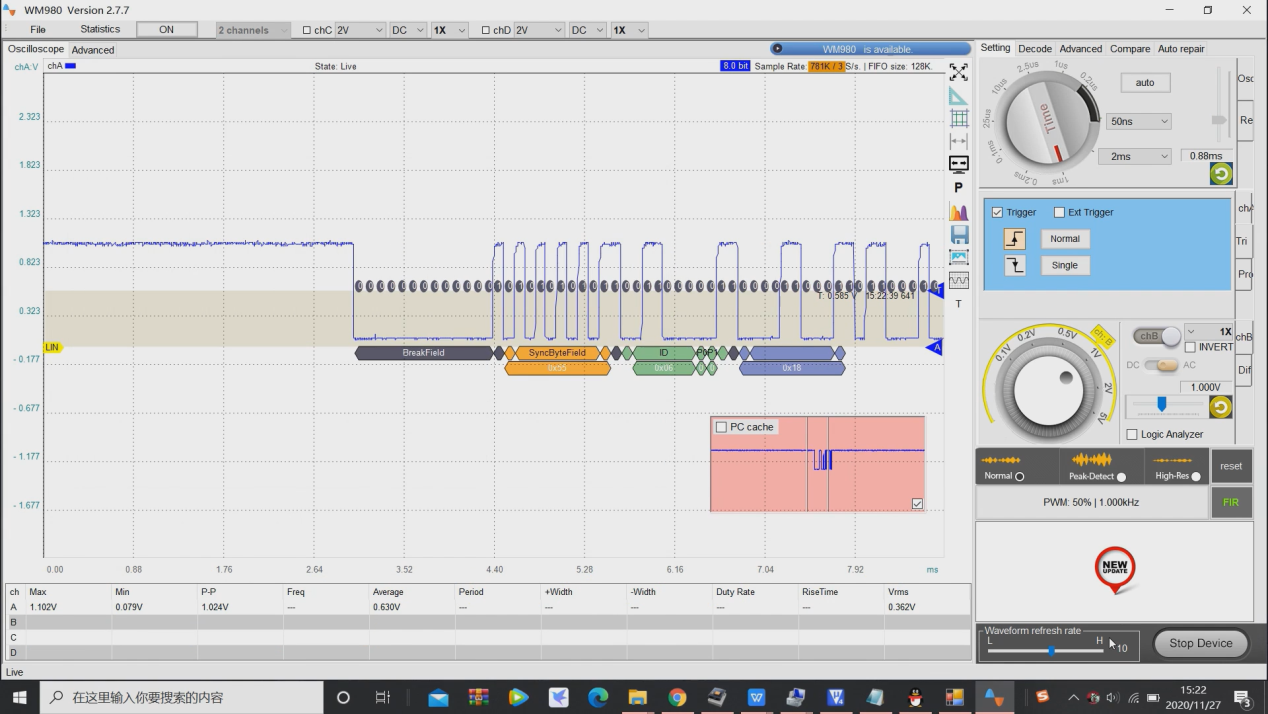Screen dimensions: 1268x714
Task: Open the Statistics menu
Action: [x=100, y=29]
